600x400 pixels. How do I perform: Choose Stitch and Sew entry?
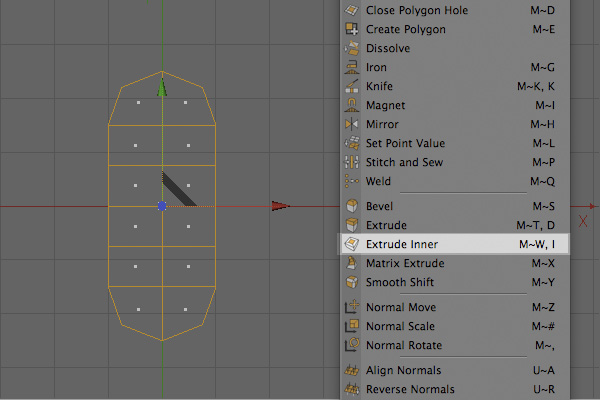click(x=455, y=162)
